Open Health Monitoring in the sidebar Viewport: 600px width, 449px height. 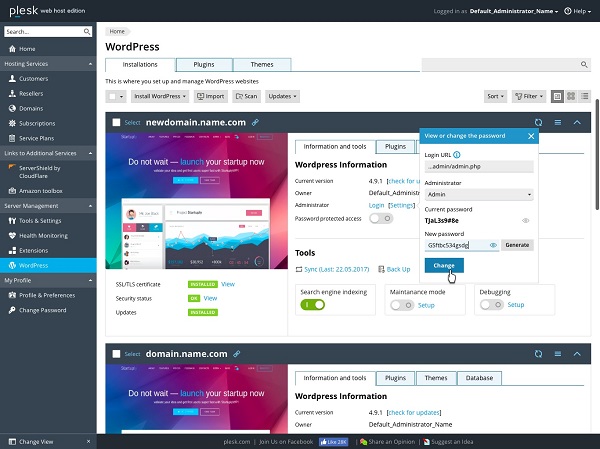(x=47, y=235)
